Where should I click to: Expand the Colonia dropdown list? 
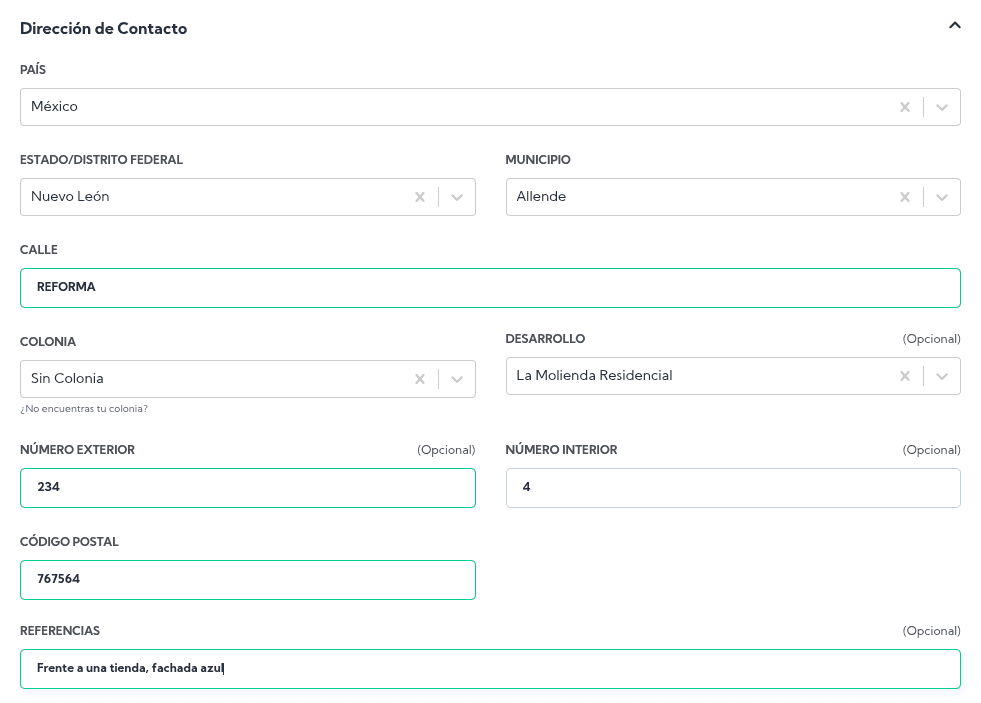tap(457, 379)
